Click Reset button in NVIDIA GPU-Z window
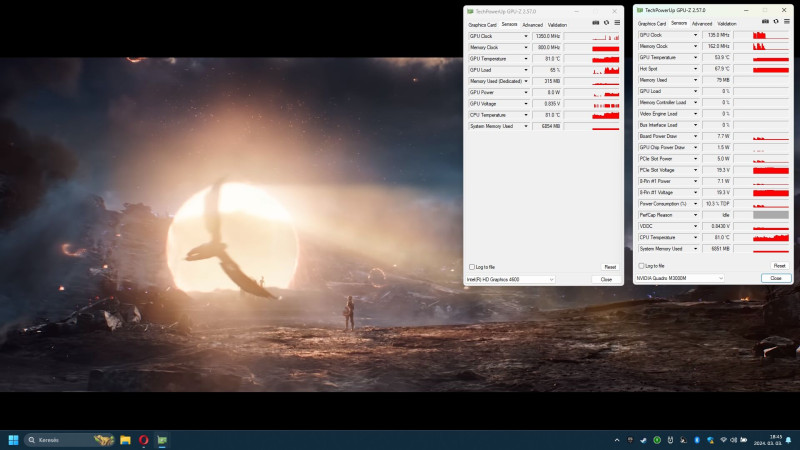Viewport: 800px width, 450px height. click(x=780, y=266)
